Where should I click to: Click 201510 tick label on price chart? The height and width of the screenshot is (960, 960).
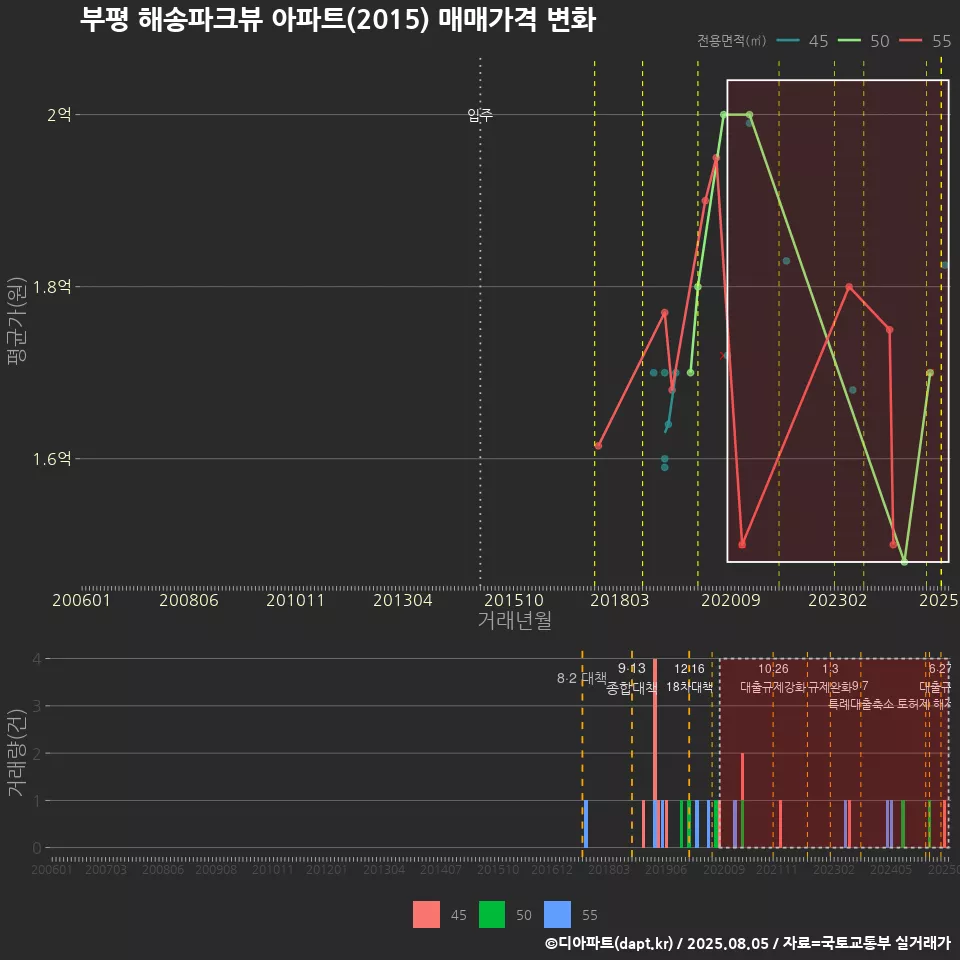pyautogui.click(x=514, y=600)
